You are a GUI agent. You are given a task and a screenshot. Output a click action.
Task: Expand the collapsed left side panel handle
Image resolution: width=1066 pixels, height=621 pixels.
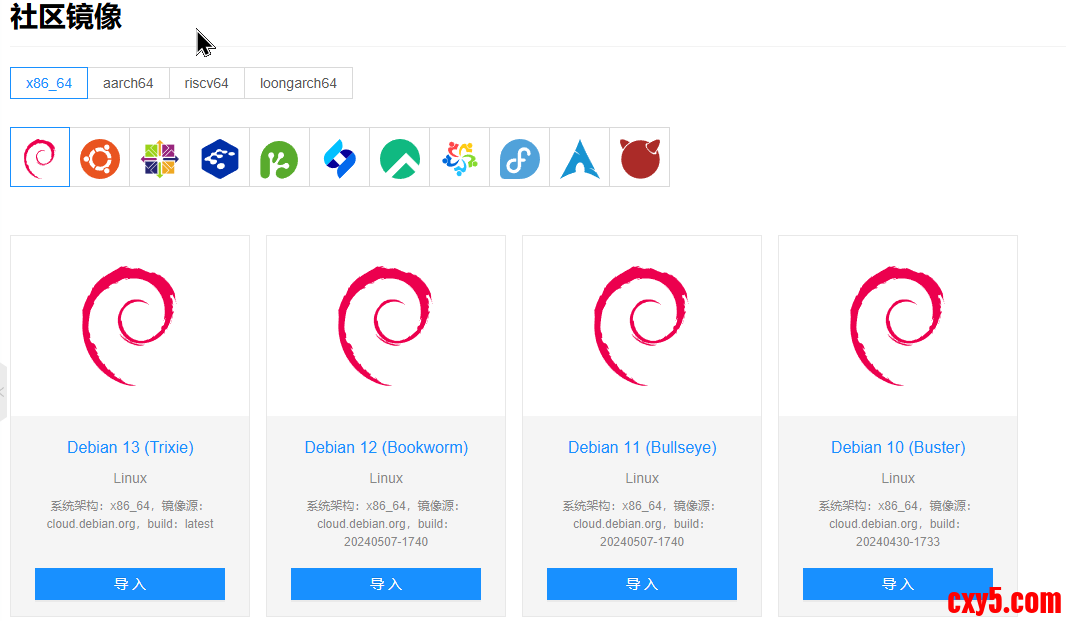point(3,392)
